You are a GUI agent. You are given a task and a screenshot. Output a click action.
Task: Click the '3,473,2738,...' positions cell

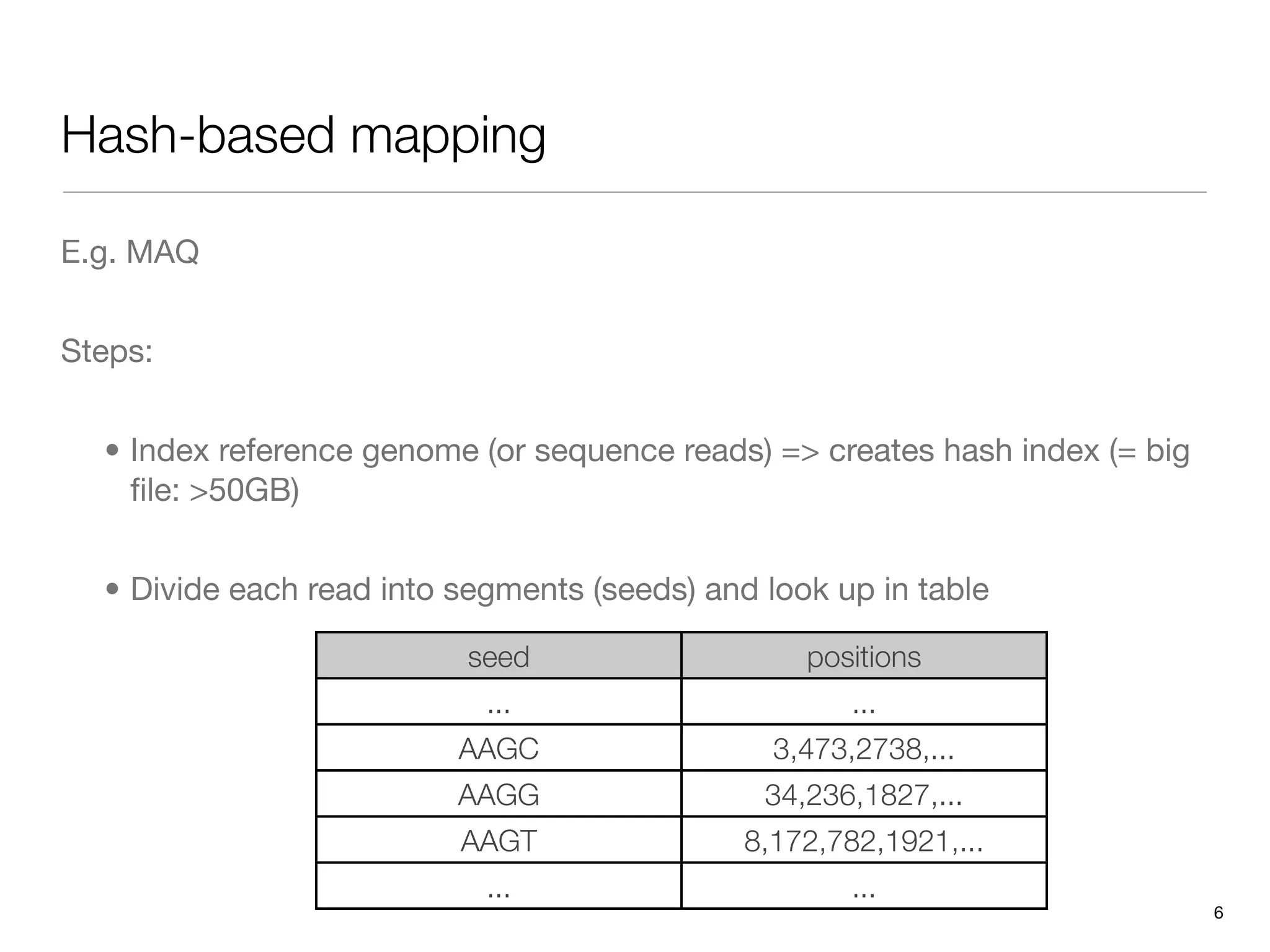pyautogui.click(x=864, y=748)
